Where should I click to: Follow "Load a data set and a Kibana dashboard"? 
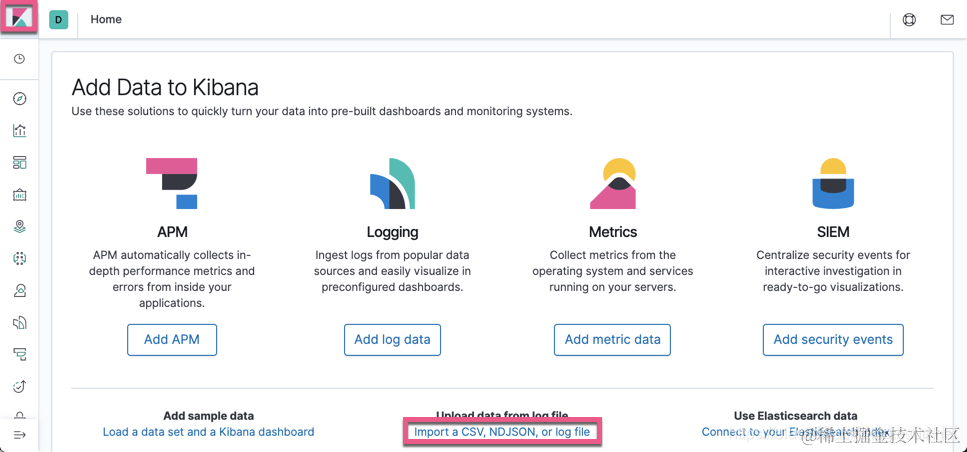[x=208, y=432]
